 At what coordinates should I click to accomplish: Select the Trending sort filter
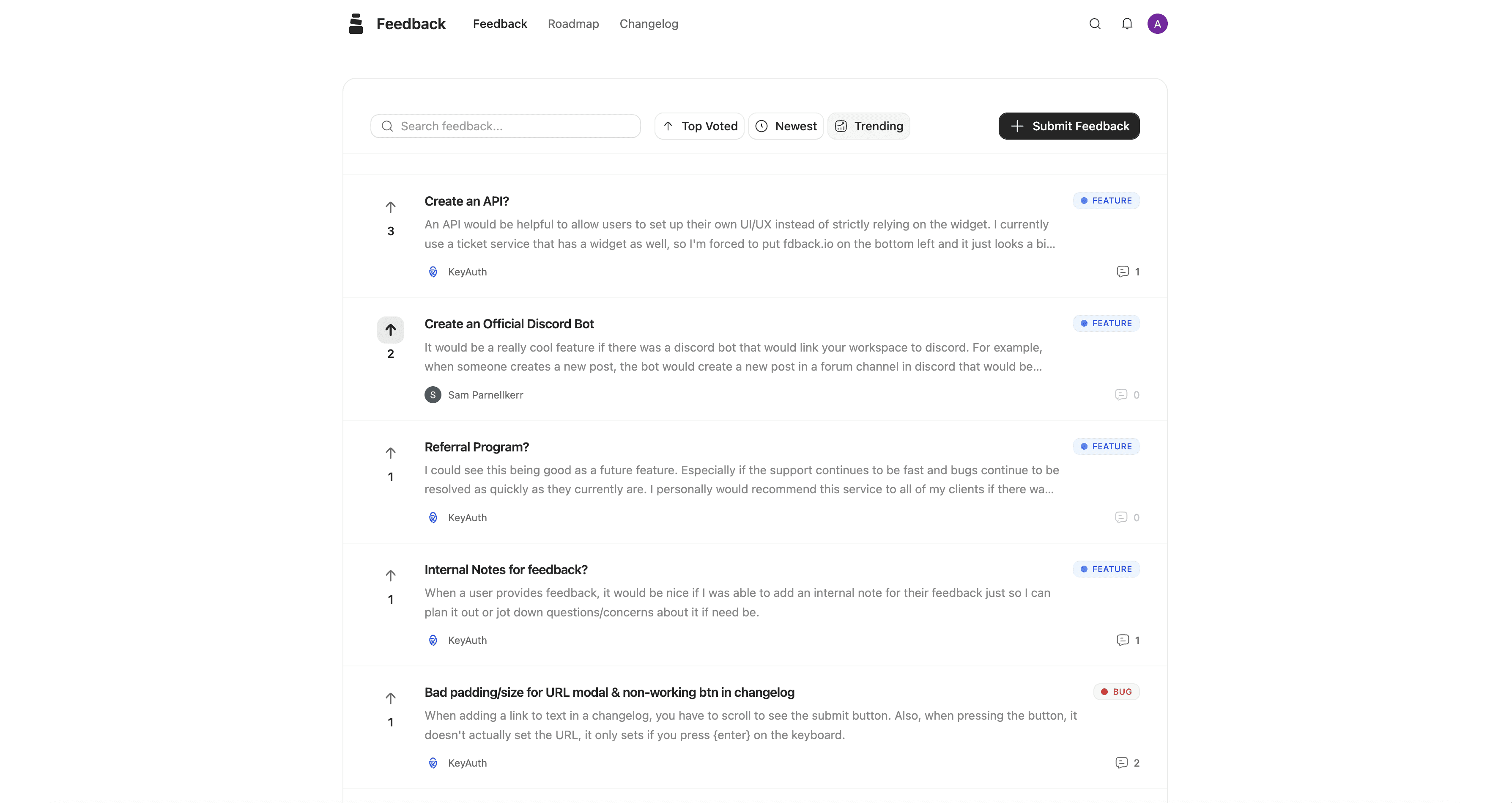coord(869,126)
